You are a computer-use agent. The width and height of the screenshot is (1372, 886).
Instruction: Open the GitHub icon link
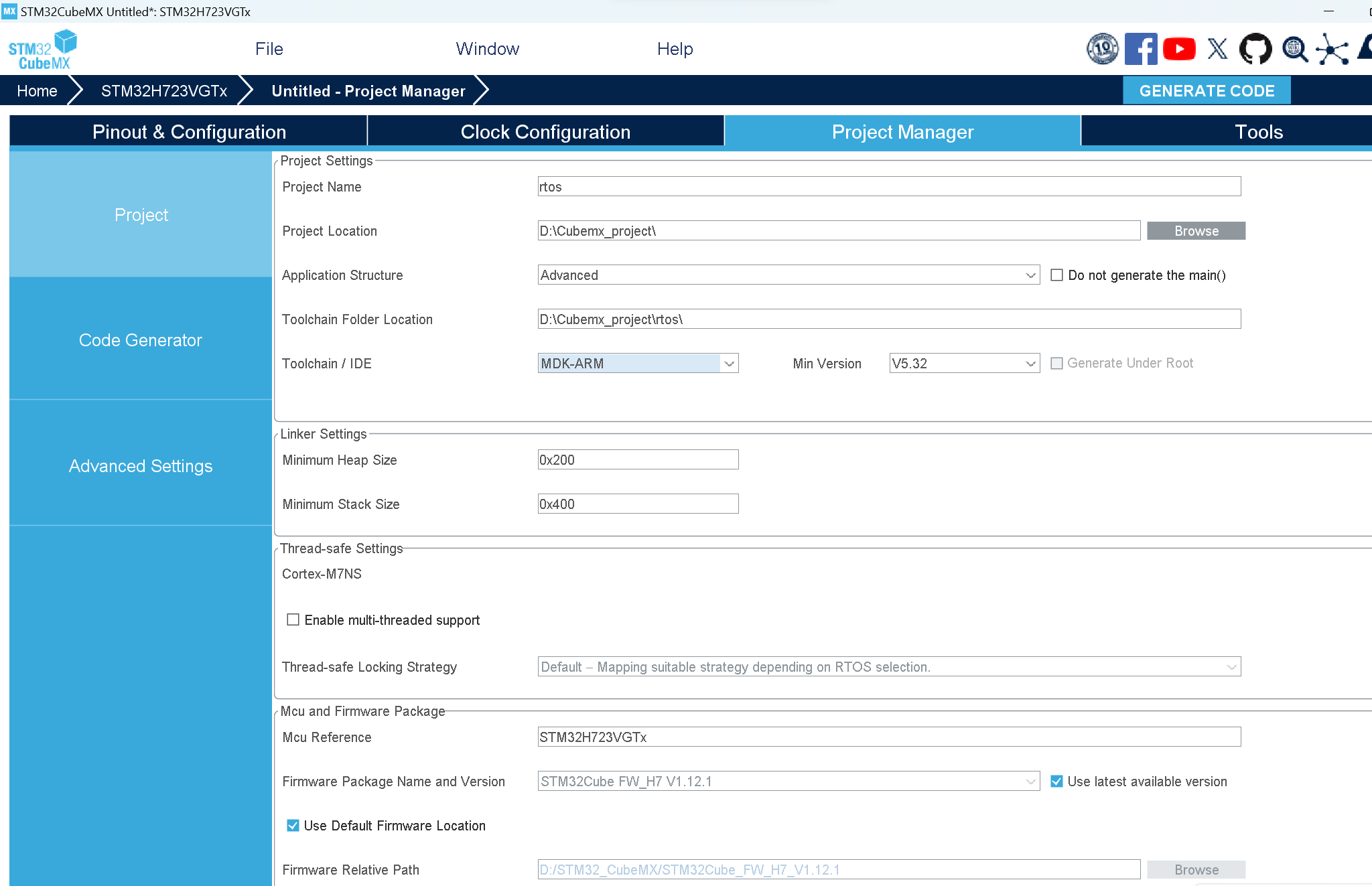pyautogui.click(x=1255, y=49)
